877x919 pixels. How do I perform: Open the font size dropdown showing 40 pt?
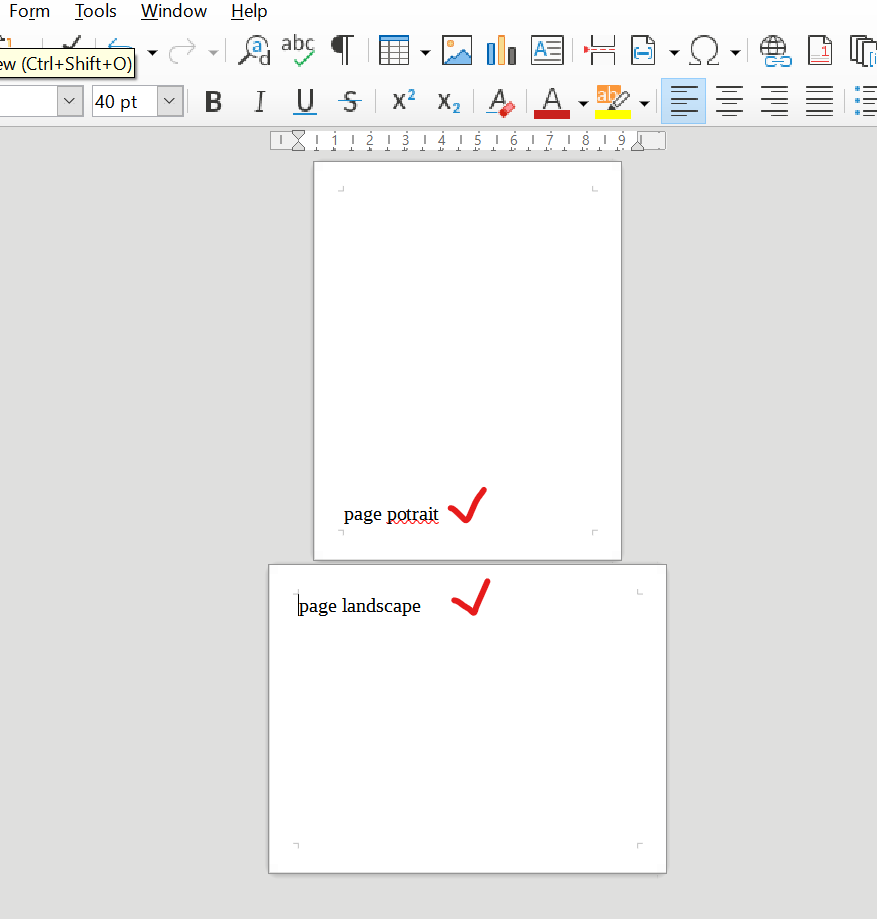tap(171, 101)
